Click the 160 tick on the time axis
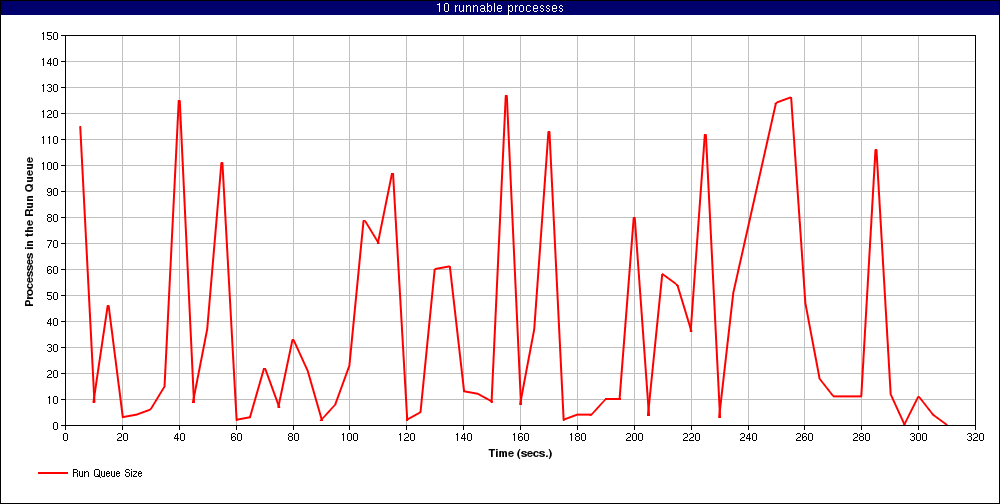Viewport: 1000px width, 504px height. click(520, 437)
